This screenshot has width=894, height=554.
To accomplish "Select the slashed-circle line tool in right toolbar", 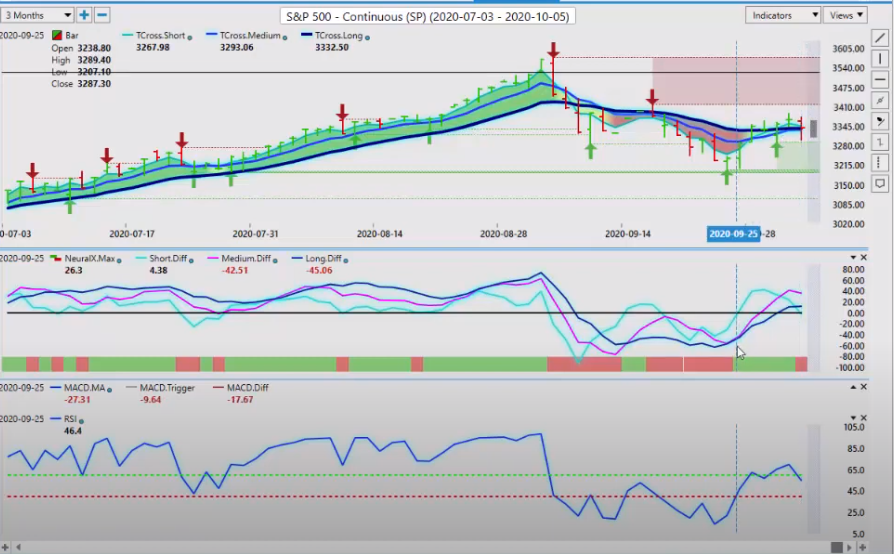I will pos(880,100).
